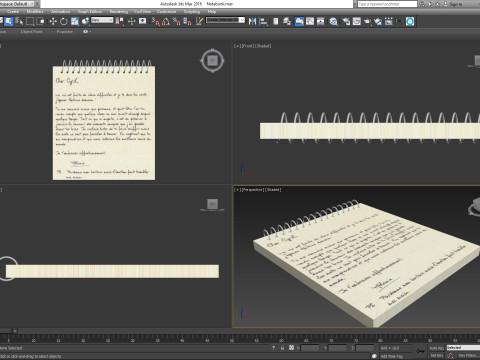Click Render in the Cloud icon
The width and height of the screenshot is (480, 360).
[x=378, y=22]
